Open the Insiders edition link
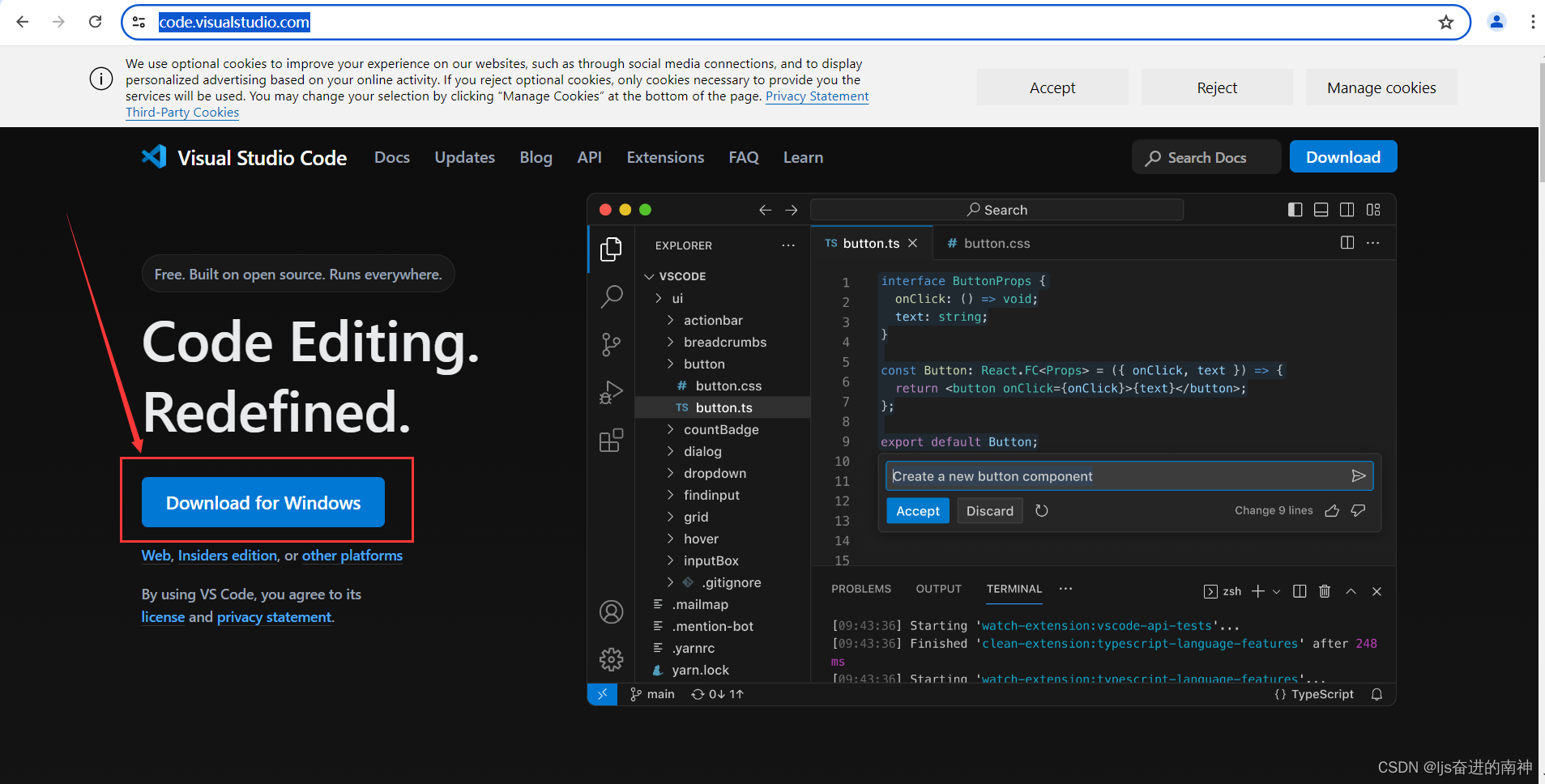The width and height of the screenshot is (1545, 784). point(228,556)
